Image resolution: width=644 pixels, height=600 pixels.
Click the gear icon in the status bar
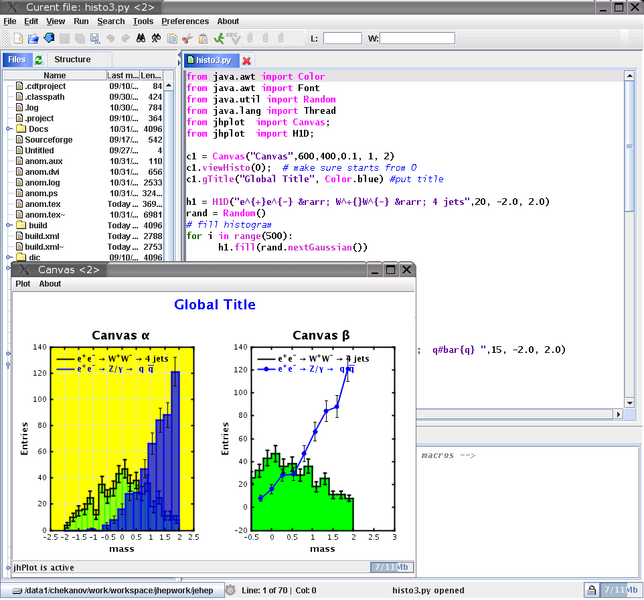click(x=231, y=591)
